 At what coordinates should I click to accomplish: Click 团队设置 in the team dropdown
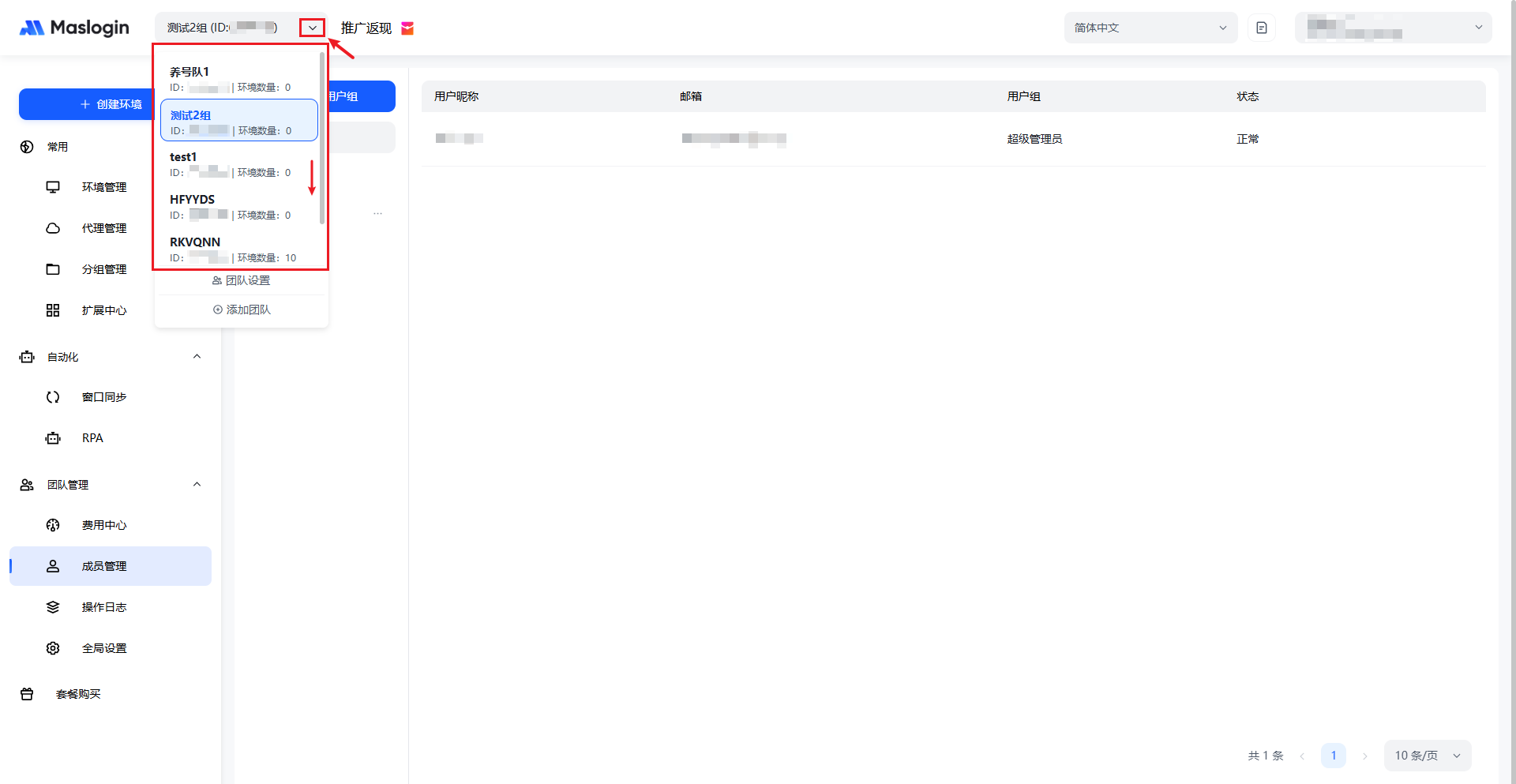tap(241, 280)
